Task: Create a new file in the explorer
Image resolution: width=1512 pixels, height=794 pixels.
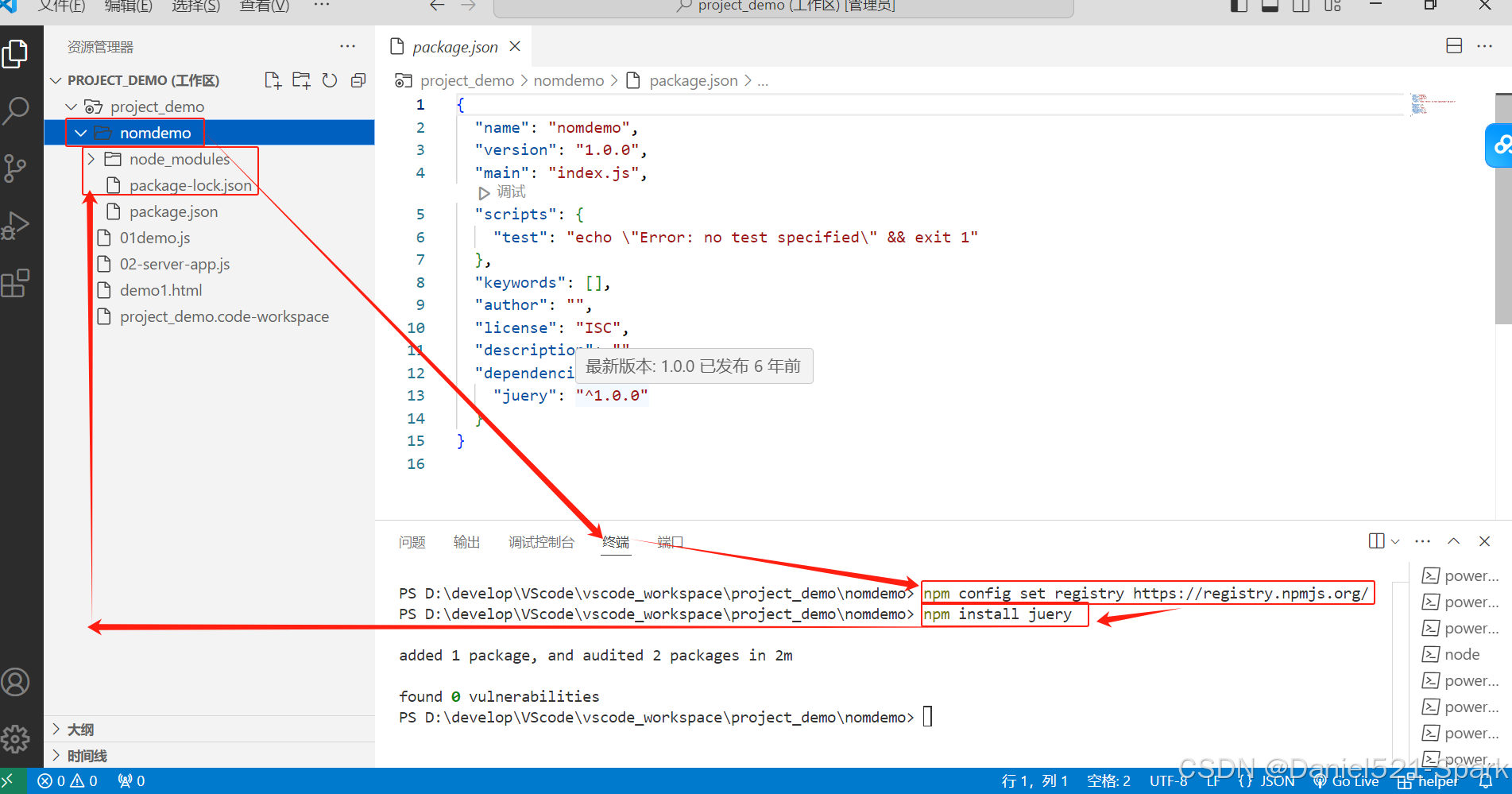Action: [273, 80]
